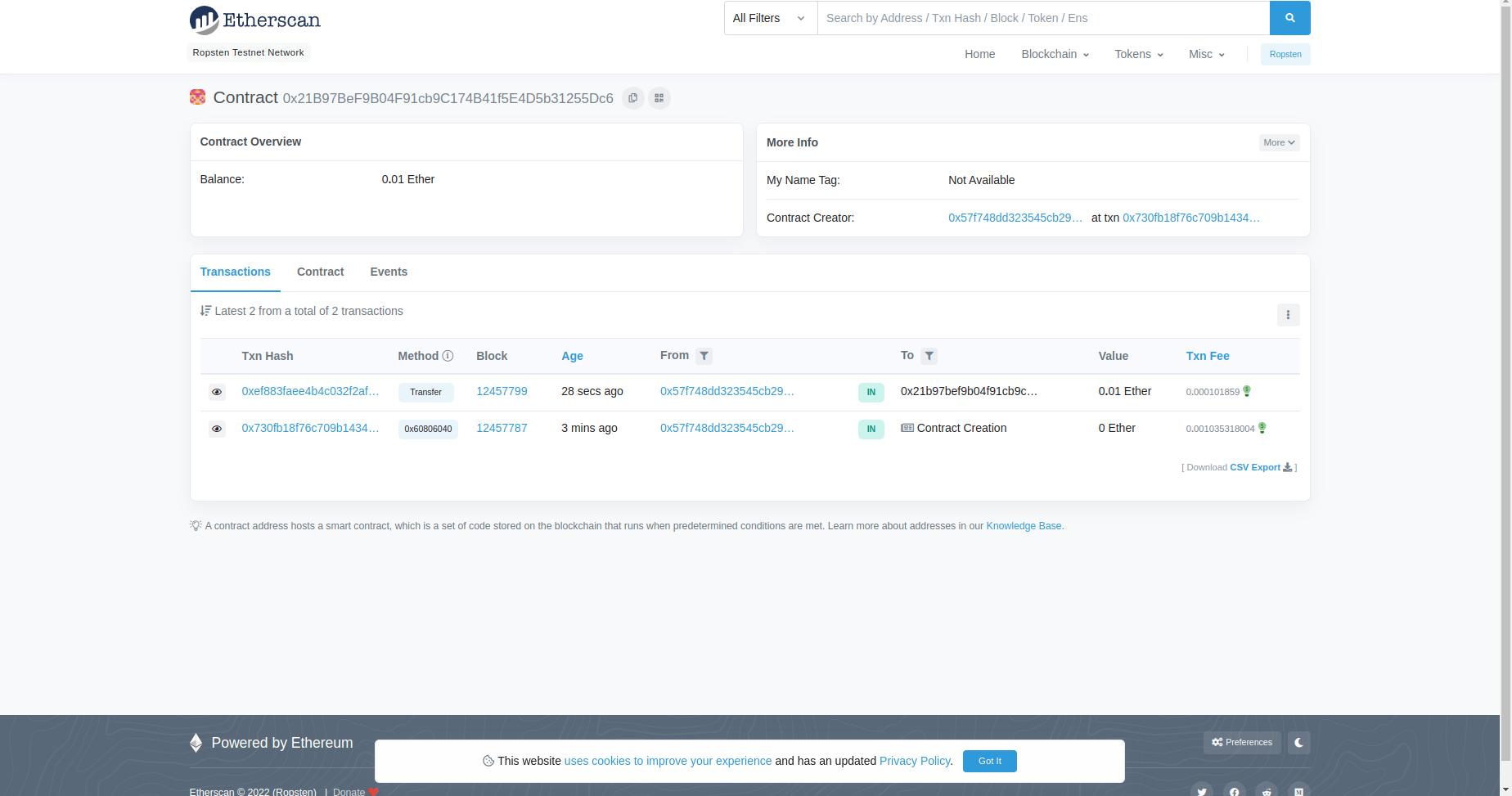
Task: Click the Contract Creation text in To column
Action: 961,428
